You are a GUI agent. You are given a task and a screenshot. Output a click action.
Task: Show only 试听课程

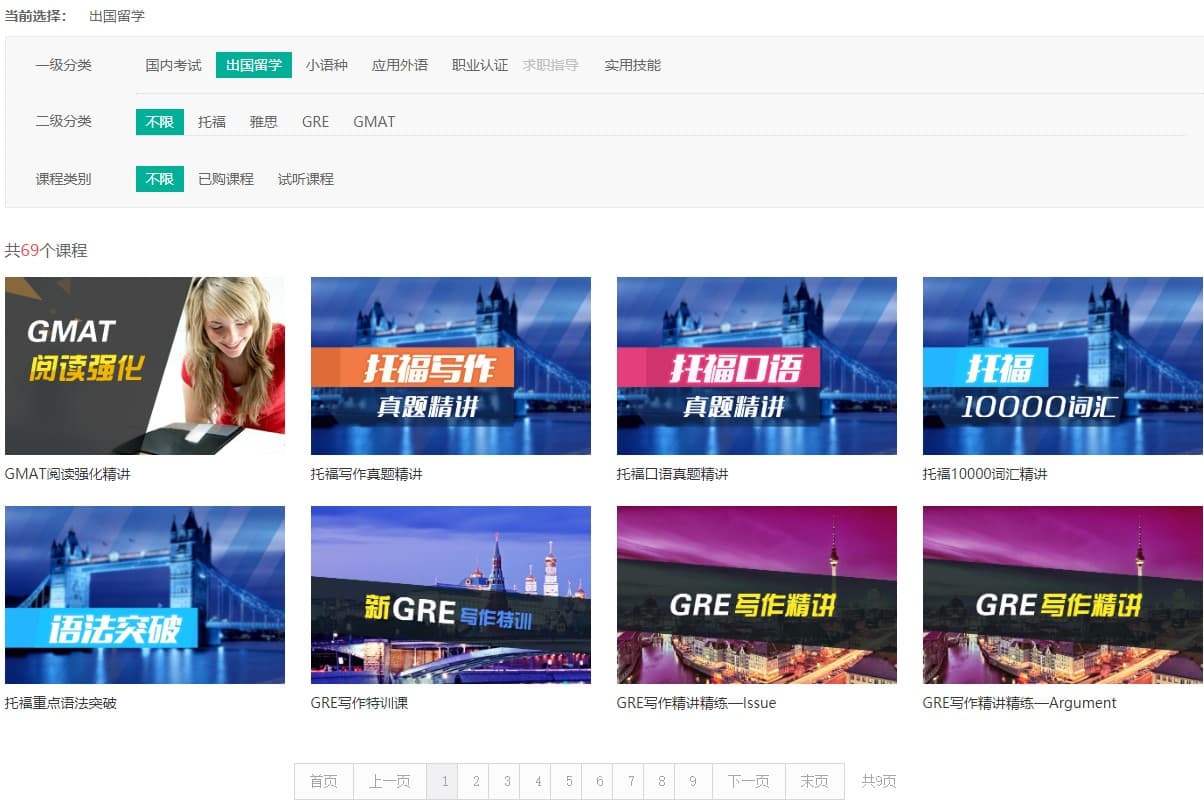point(306,179)
